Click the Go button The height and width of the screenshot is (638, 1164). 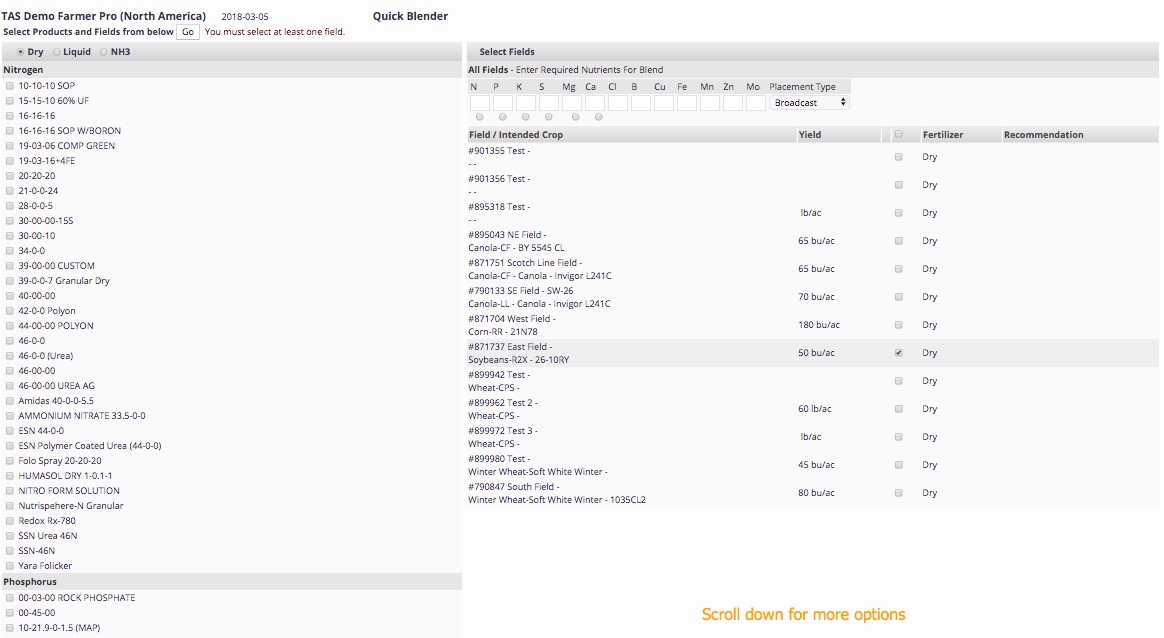[188, 32]
